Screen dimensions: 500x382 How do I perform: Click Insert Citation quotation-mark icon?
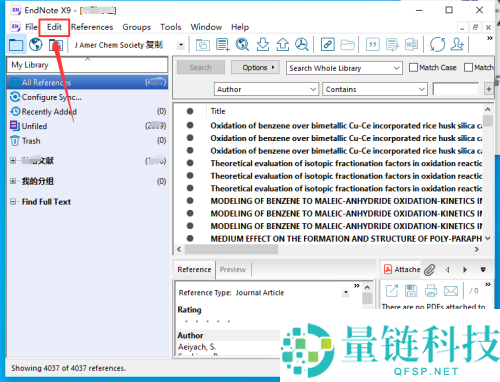pyautogui.click(x=373, y=44)
